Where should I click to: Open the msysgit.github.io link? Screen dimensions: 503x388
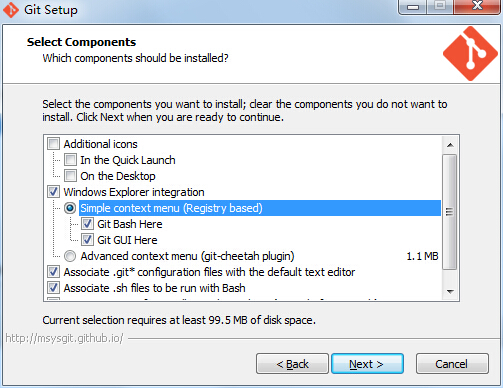coord(64,338)
